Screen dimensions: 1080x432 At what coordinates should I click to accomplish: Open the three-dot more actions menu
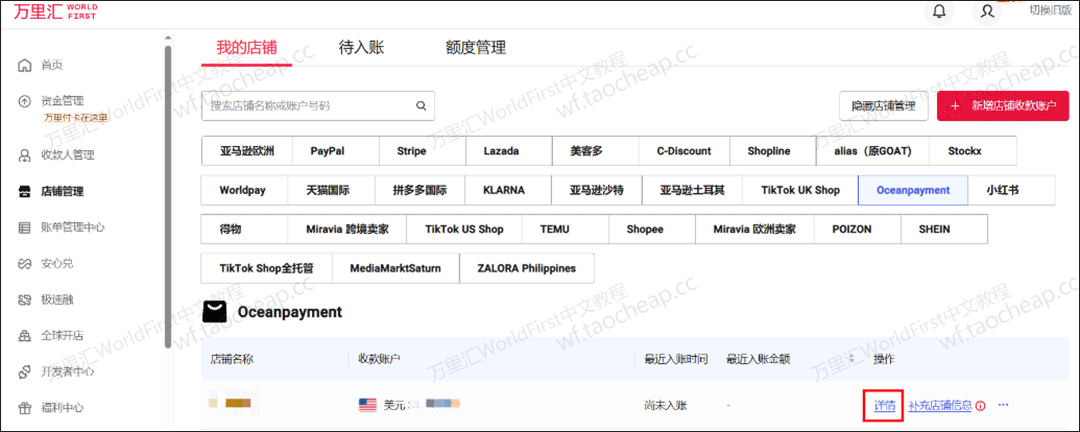pos(1003,405)
